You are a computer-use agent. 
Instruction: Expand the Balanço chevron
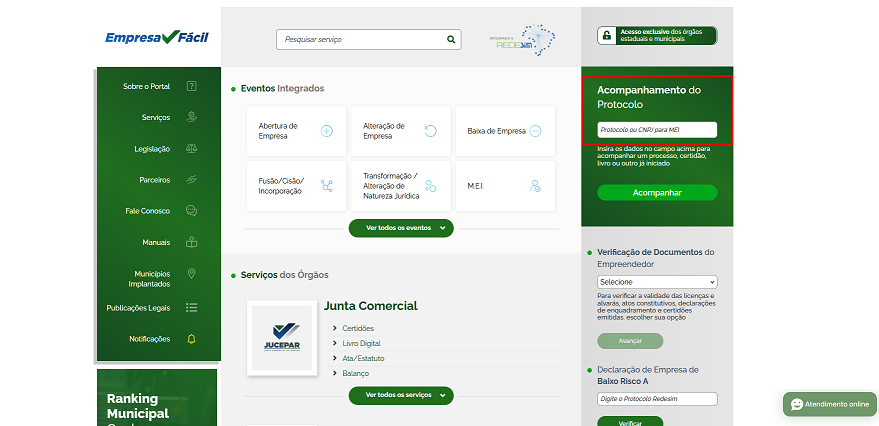click(x=335, y=373)
